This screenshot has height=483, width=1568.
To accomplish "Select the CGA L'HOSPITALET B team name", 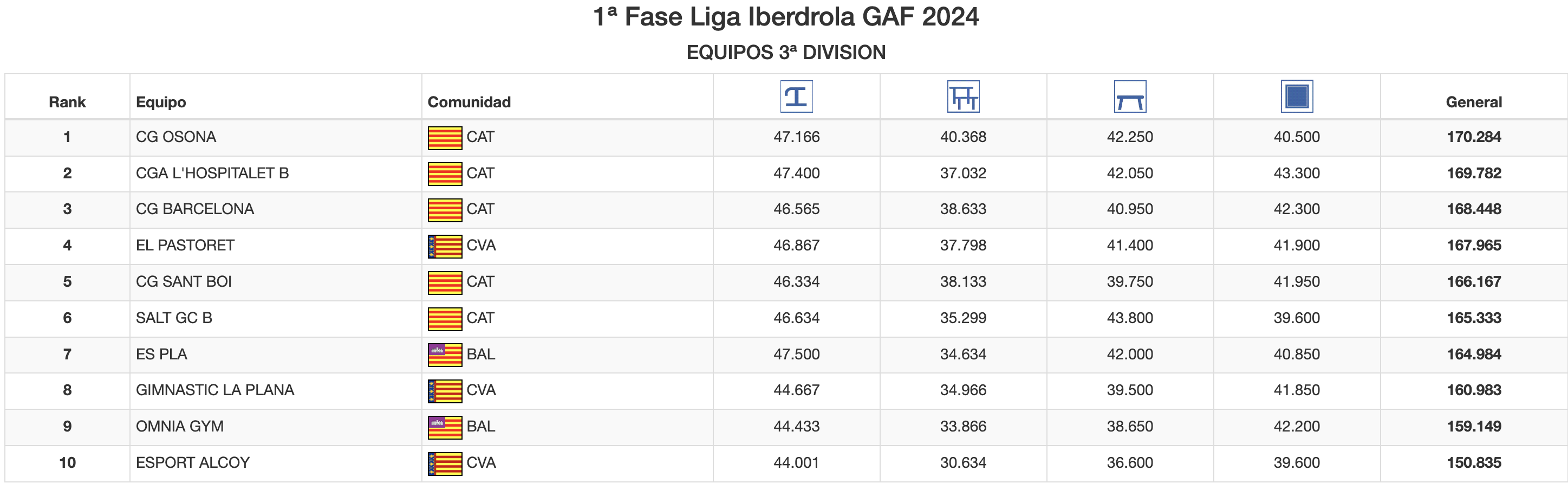I will [x=212, y=173].
